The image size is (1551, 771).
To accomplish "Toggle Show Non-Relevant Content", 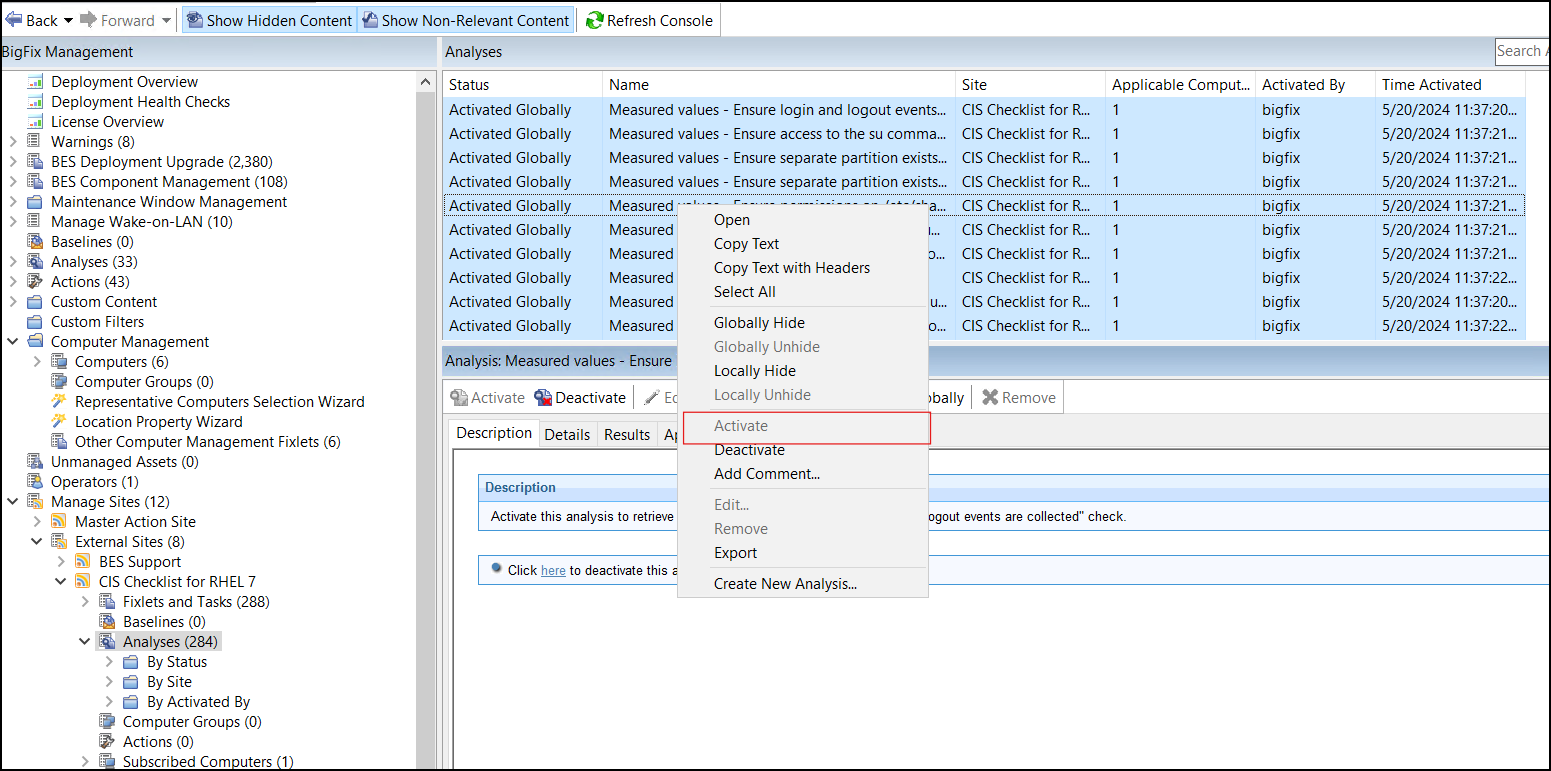I will click(x=466, y=20).
